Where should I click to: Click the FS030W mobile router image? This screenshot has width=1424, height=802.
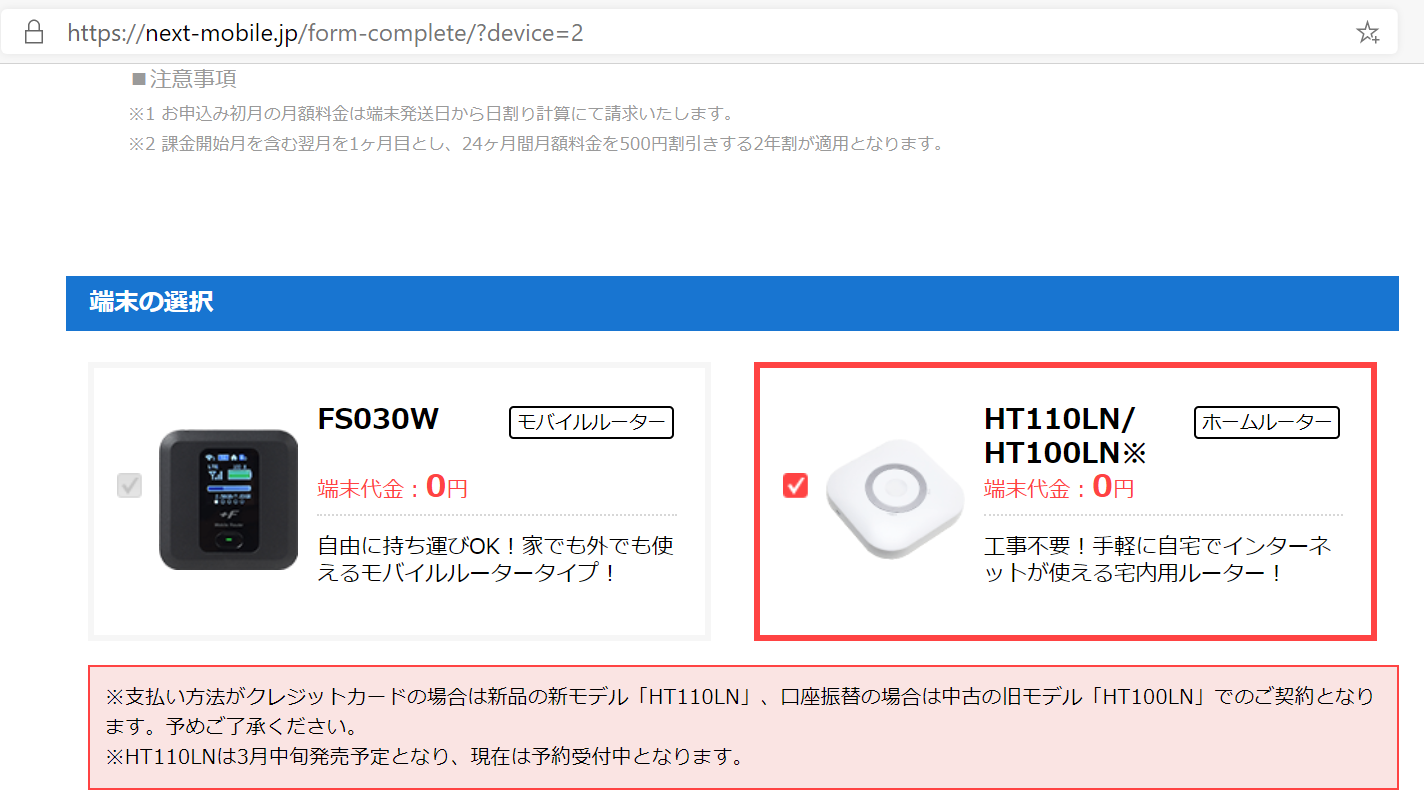coord(228,500)
